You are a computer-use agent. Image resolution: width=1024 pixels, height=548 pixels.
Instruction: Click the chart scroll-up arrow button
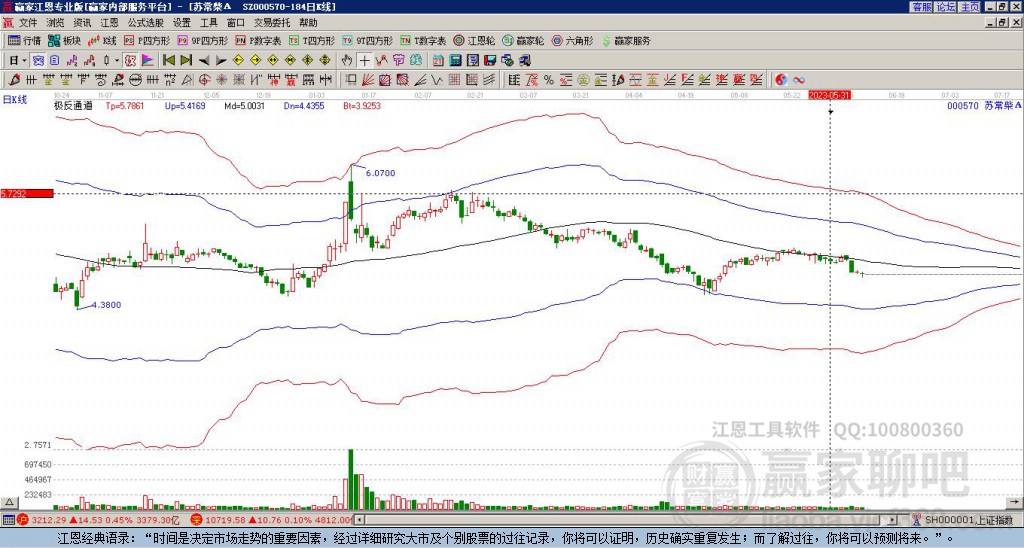pos(9,503)
